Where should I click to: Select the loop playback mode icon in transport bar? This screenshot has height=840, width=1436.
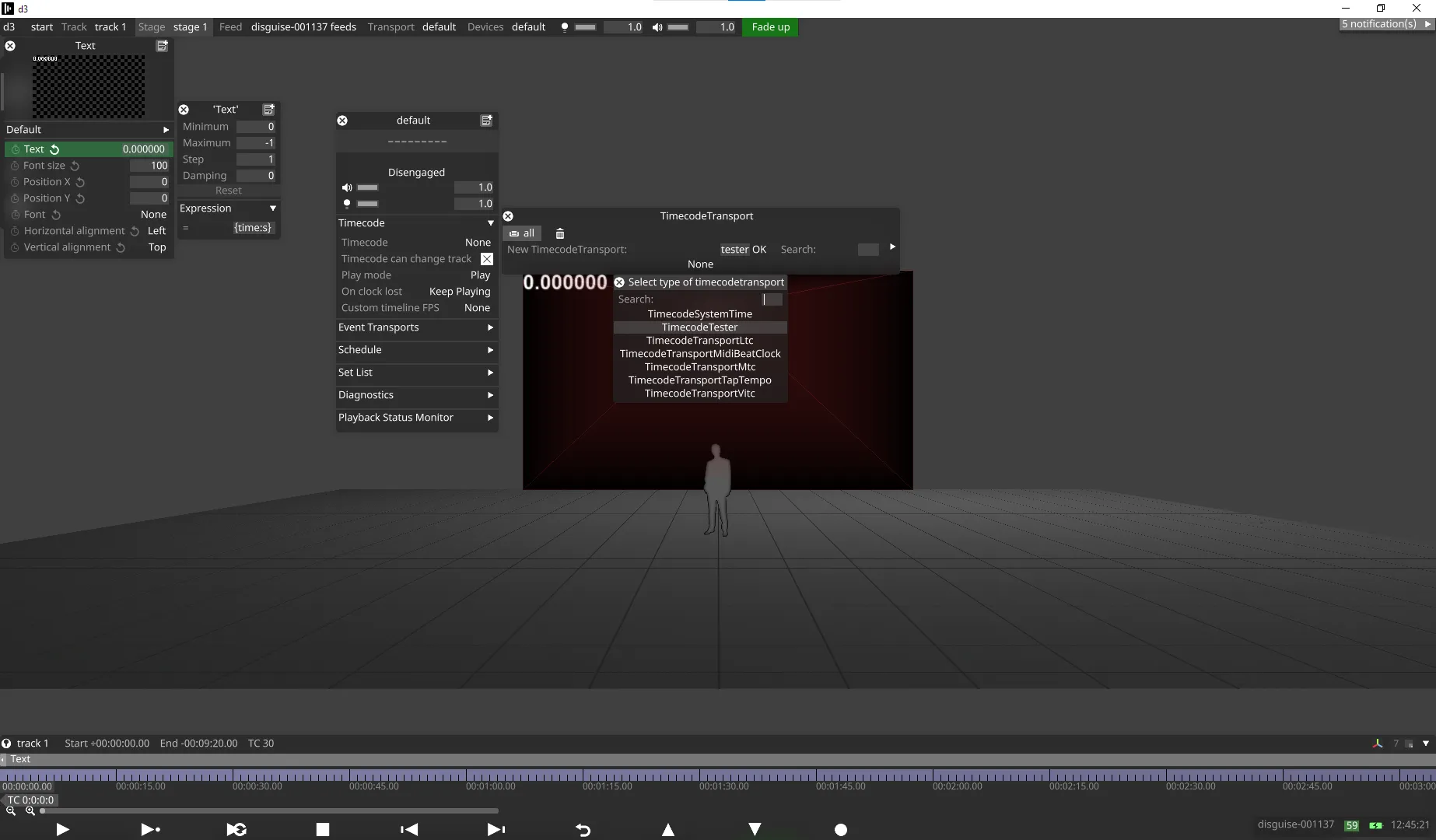(236, 830)
